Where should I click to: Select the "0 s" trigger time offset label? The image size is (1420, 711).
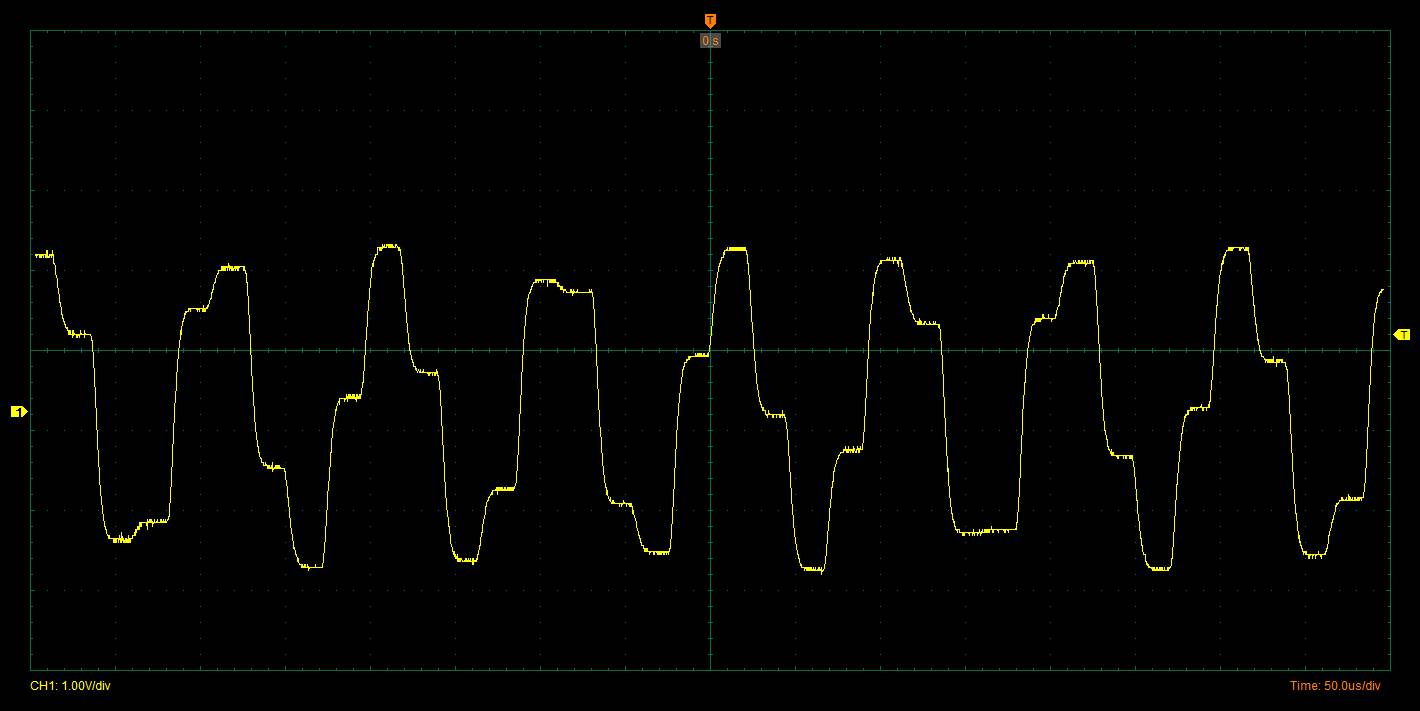[x=710, y=41]
